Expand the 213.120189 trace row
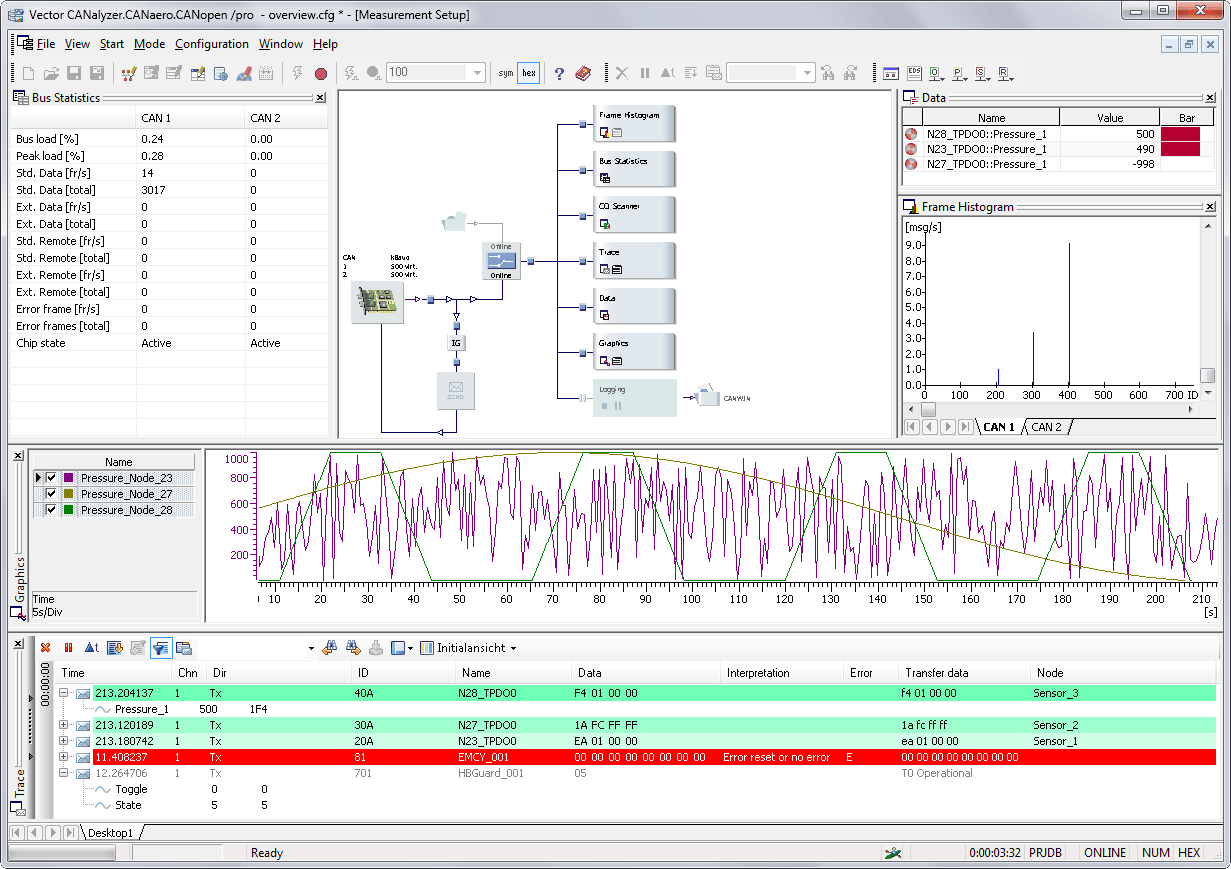The image size is (1231, 869). point(64,725)
